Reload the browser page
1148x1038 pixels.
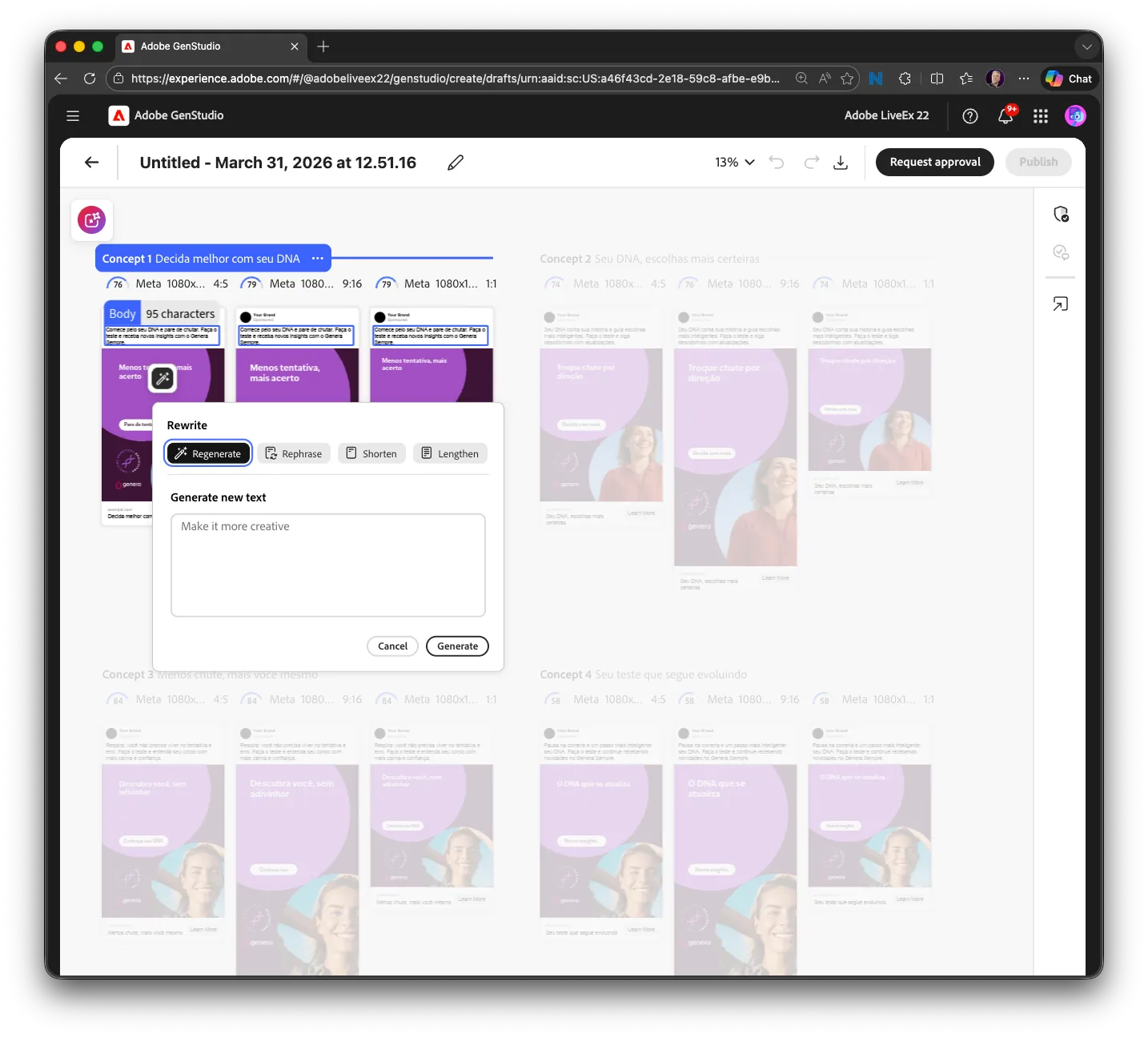[90, 78]
